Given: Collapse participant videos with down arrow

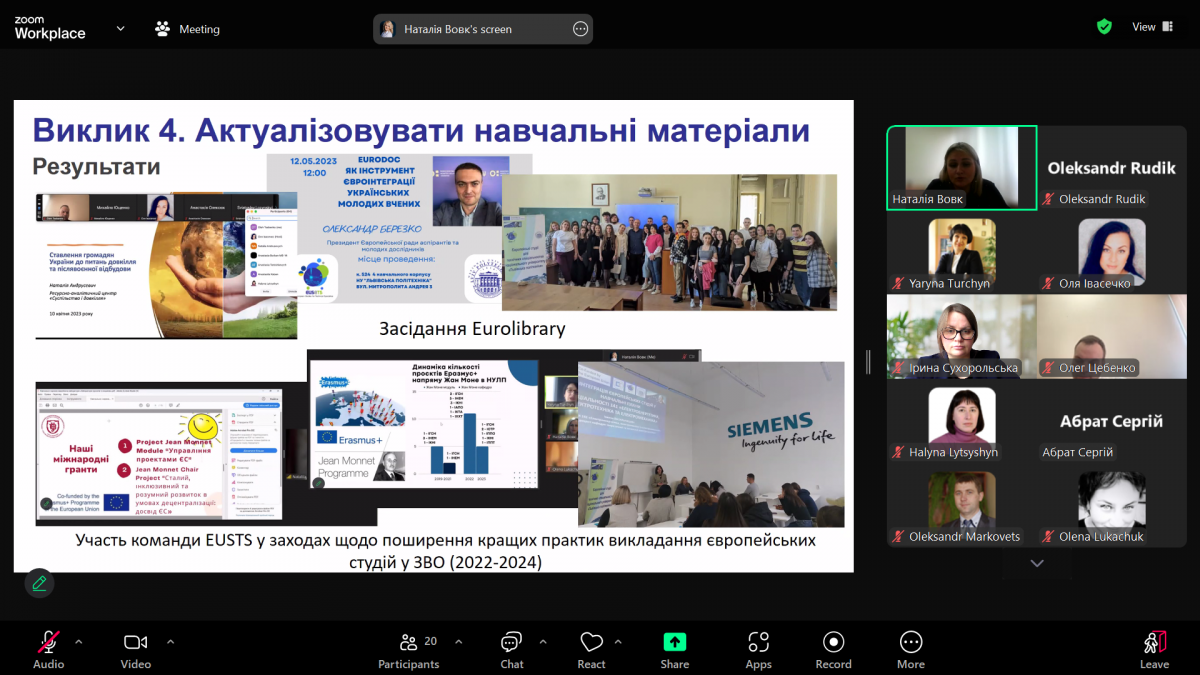Looking at the screenshot, I should click(x=1036, y=562).
